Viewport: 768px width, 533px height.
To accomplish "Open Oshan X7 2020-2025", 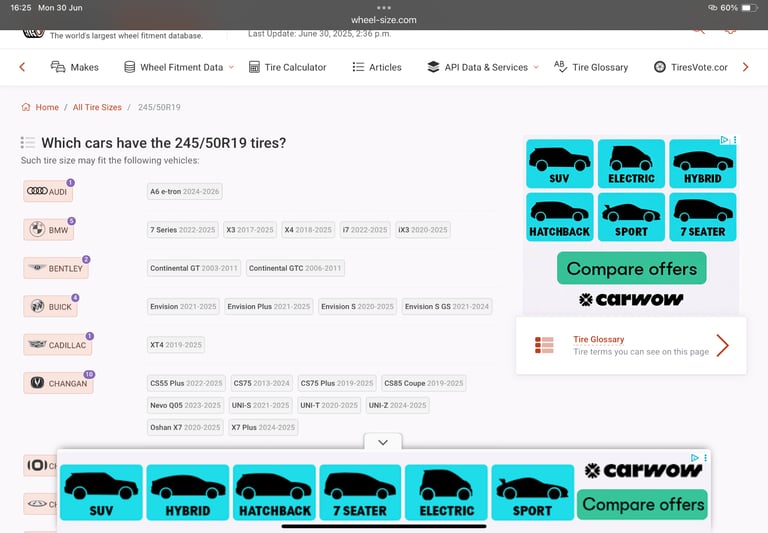I will coord(185,427).
